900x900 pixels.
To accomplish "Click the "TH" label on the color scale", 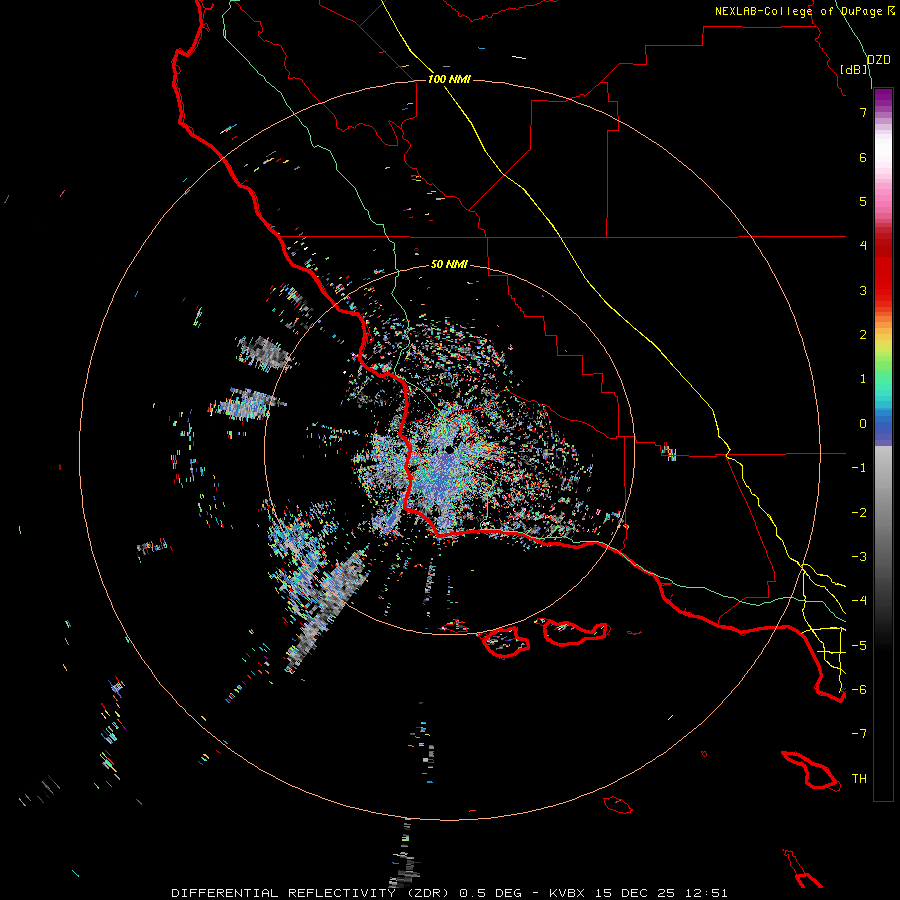I will click(x=859, y=779).
